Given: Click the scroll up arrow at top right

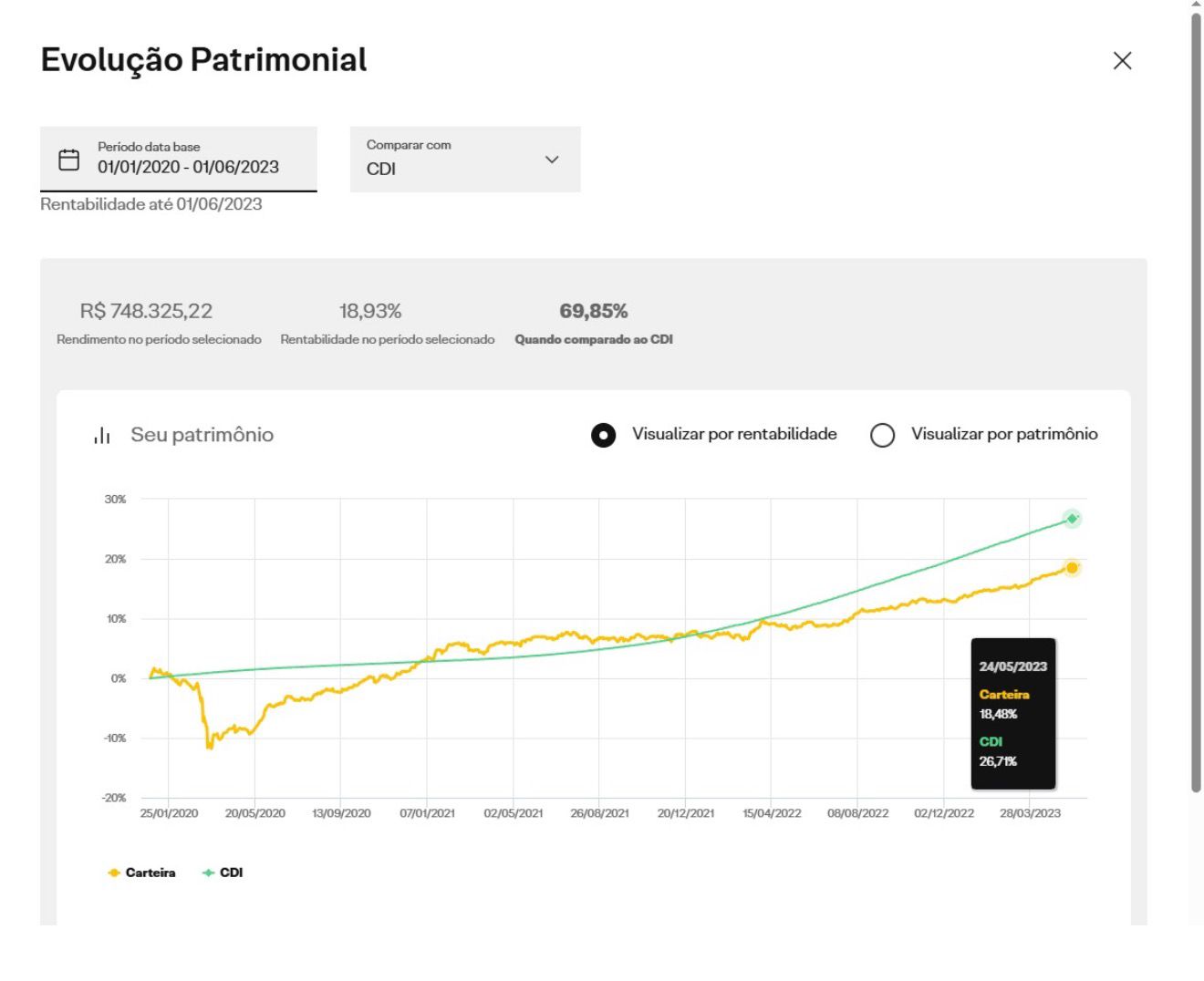Looking at the screenshot, I should click(1196, 5).
